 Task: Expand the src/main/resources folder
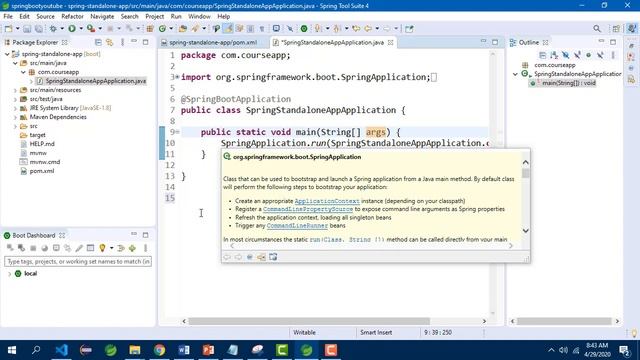coord(15,90)
